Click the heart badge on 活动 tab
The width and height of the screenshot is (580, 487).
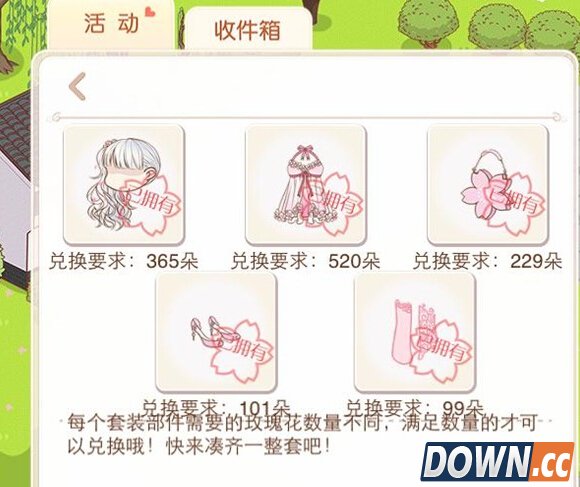tap(150, 12)
